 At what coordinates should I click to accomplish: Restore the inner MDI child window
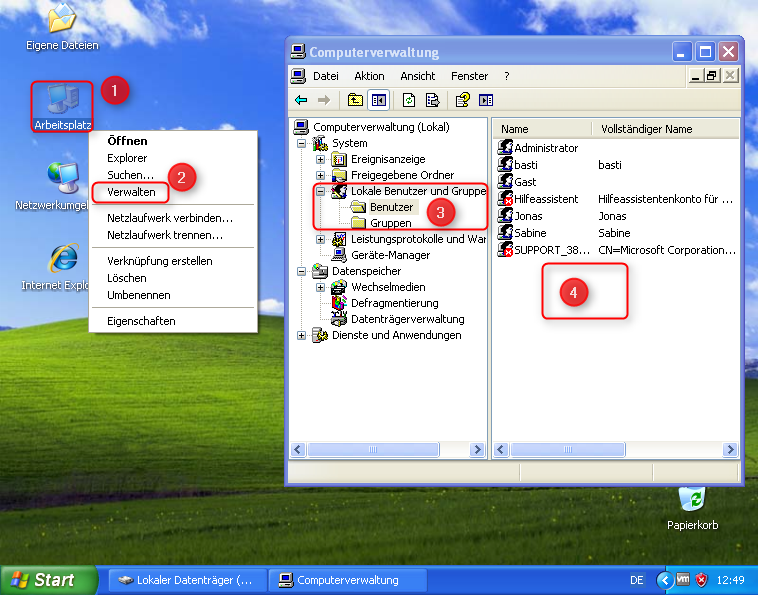(712, 76)
